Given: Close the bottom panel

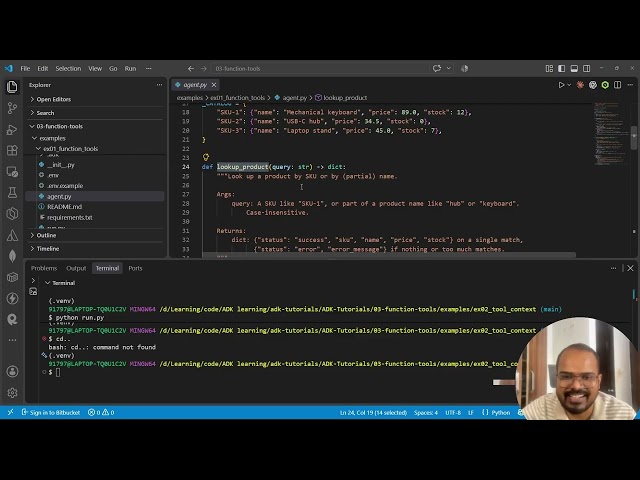Looking at the screenshot, I should (x=630, y=268).
